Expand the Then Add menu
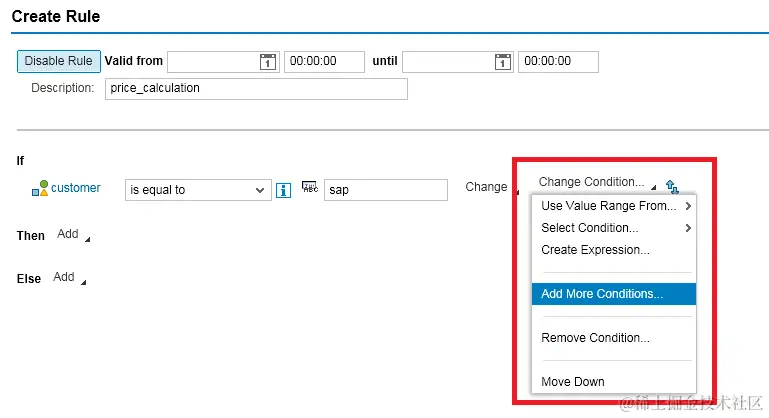769x418 pixels. click(x=74, y=235)
